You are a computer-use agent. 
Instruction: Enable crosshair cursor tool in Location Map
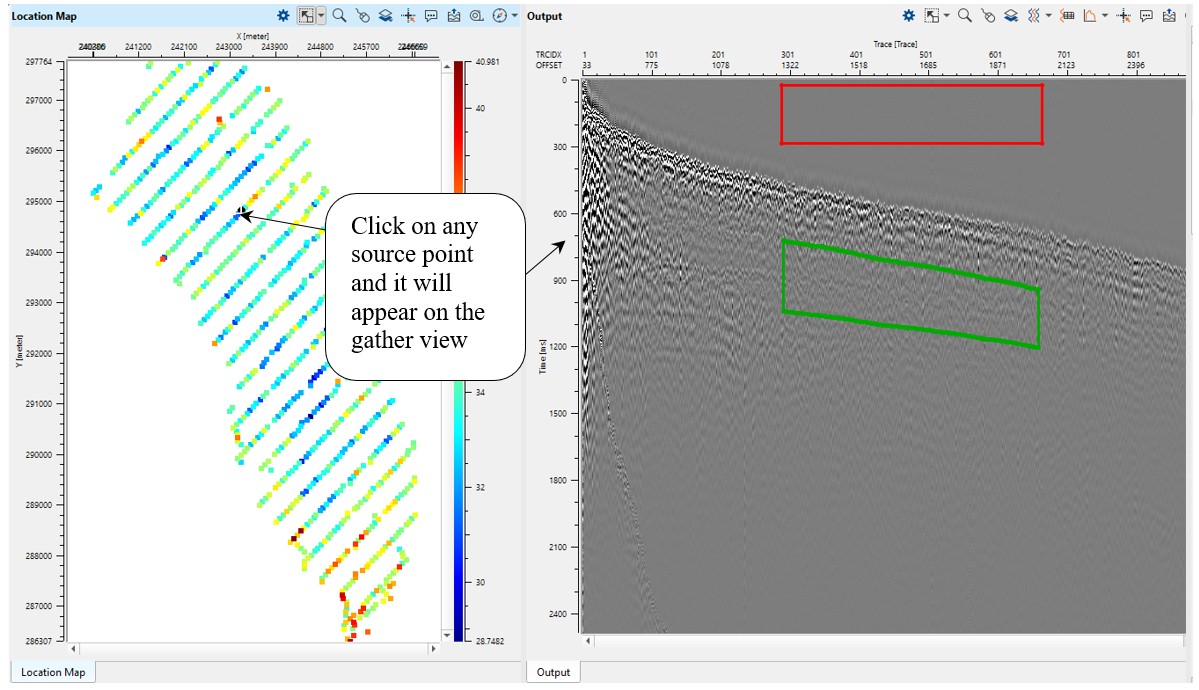(x=409, y=16)
